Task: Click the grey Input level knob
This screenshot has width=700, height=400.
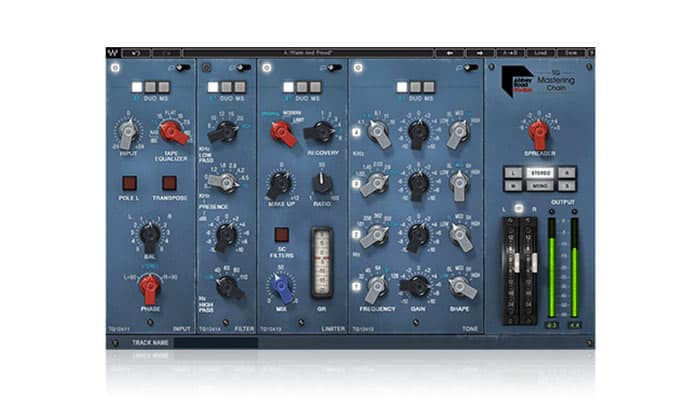Action: [128, 132]
